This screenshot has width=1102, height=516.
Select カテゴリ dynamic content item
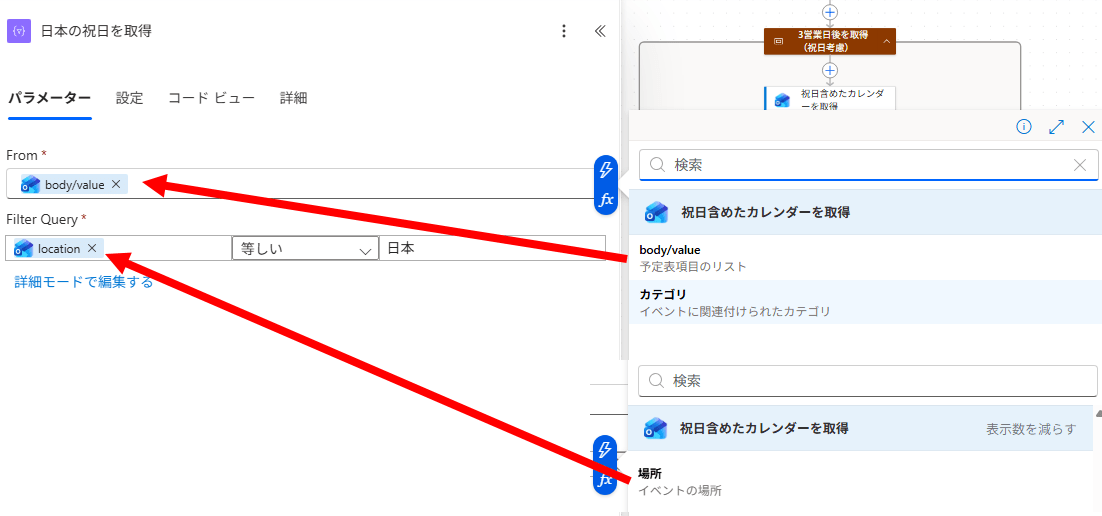pos(663,295)
